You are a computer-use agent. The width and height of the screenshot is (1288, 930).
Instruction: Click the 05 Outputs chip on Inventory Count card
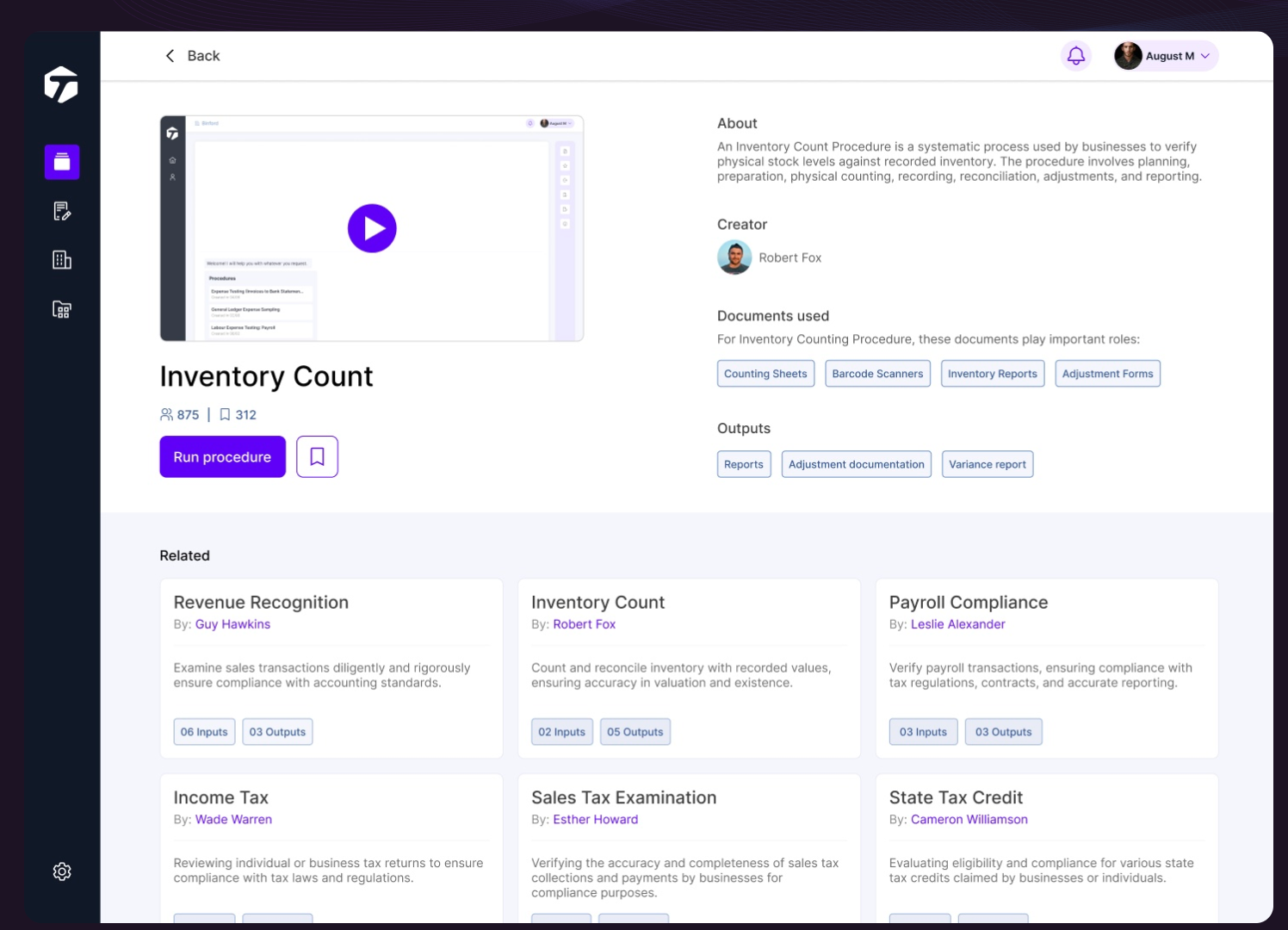(635, 731)
